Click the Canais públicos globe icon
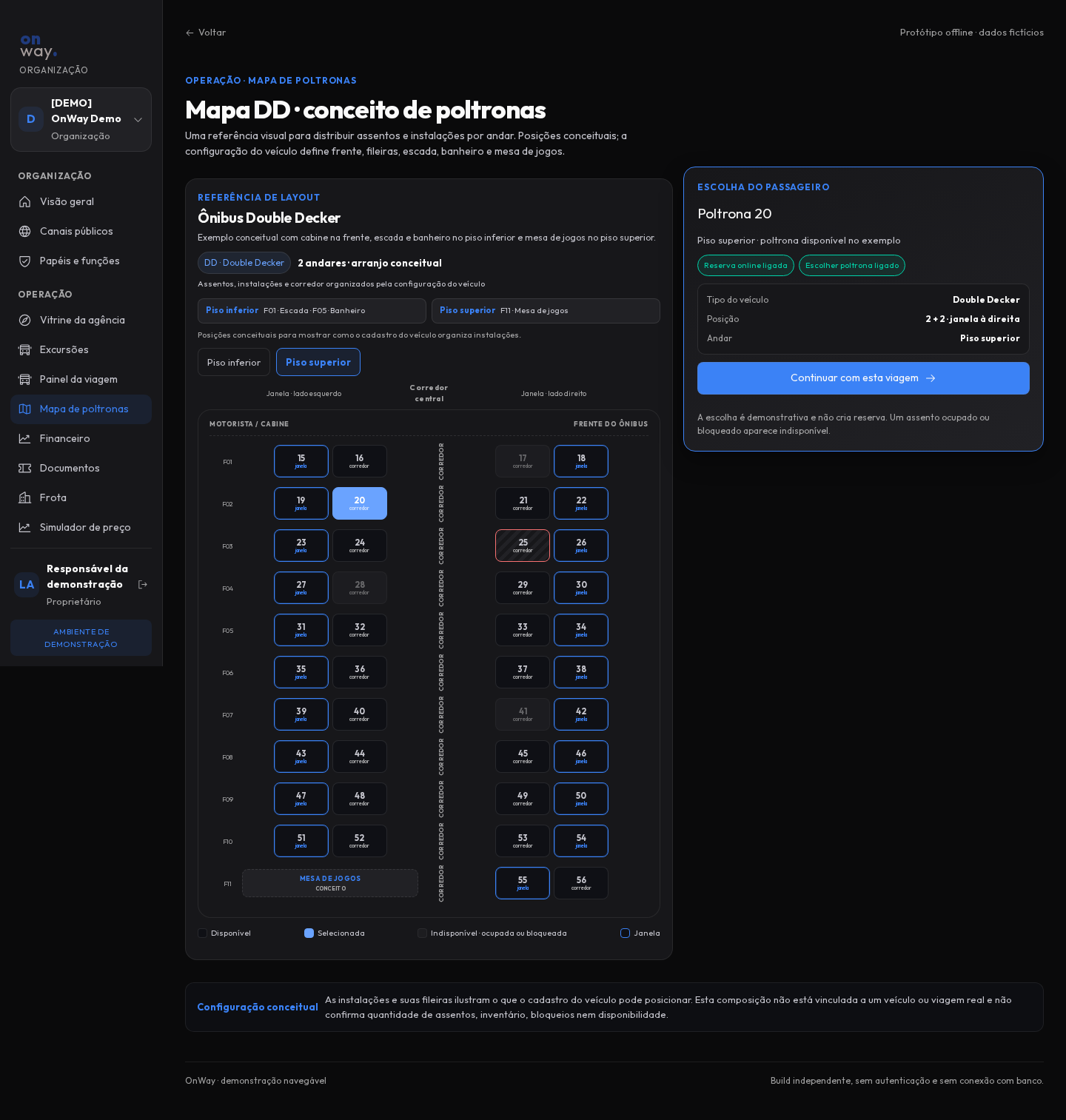The width and height of the screenshot is (1066, 1120). coord(24,231)
